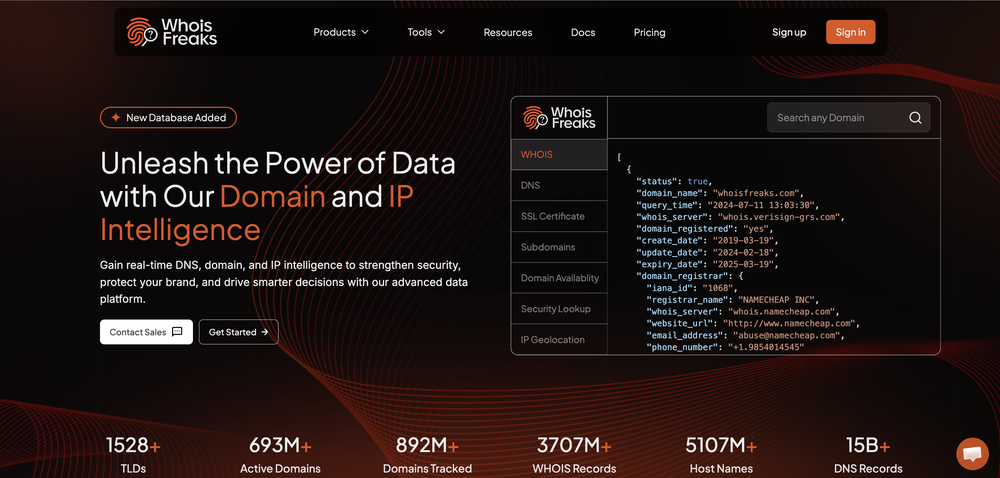Open the Domain Availablity tab
1000x478 pixels.
pos(559,278)
